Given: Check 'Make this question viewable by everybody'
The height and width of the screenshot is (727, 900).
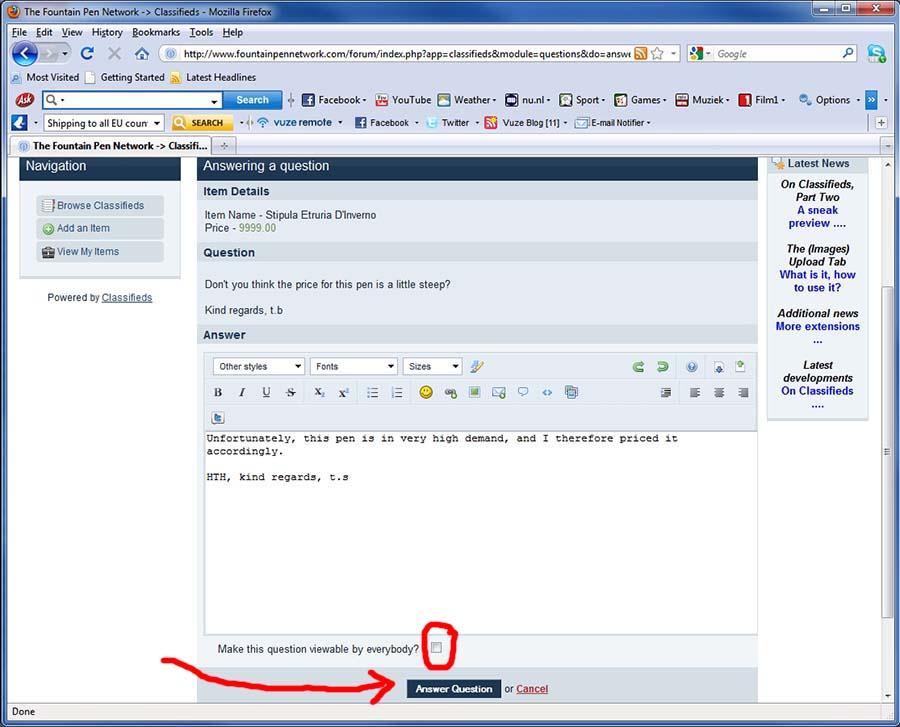Looking at the screenshot, I should click(436, 648).
